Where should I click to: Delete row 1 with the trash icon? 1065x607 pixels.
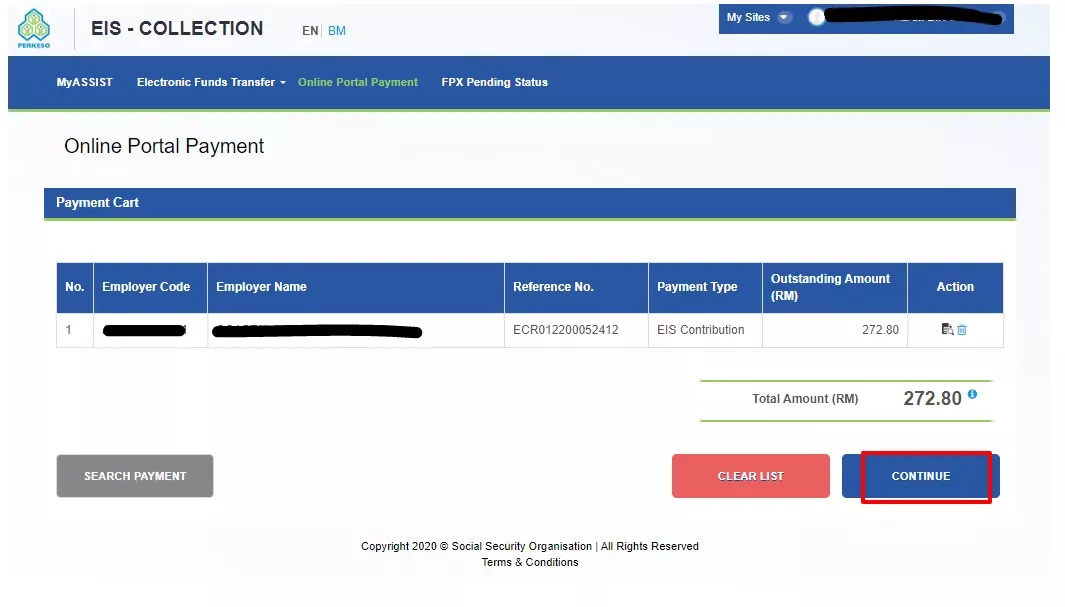962,330
